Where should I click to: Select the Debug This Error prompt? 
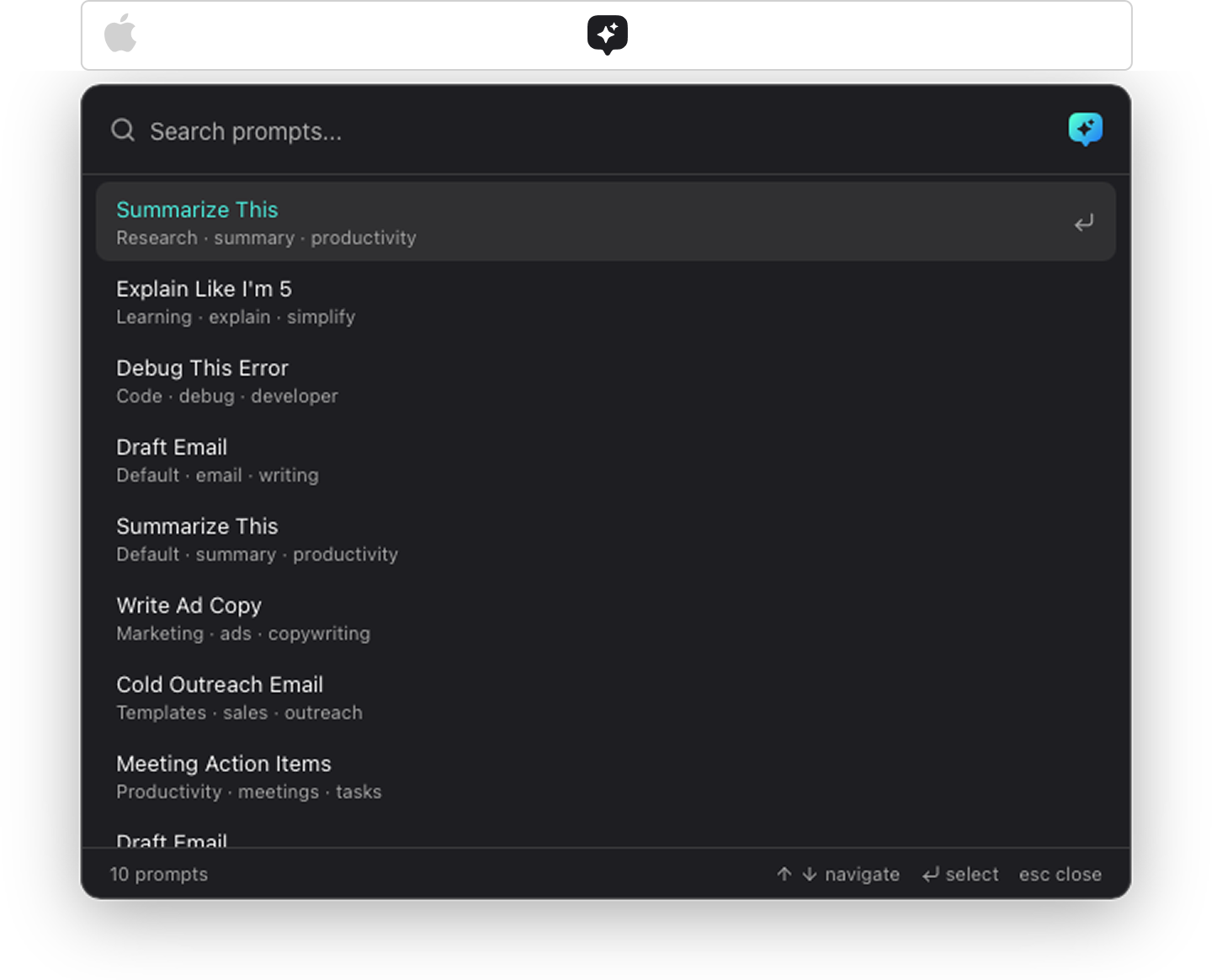[202, 368]
